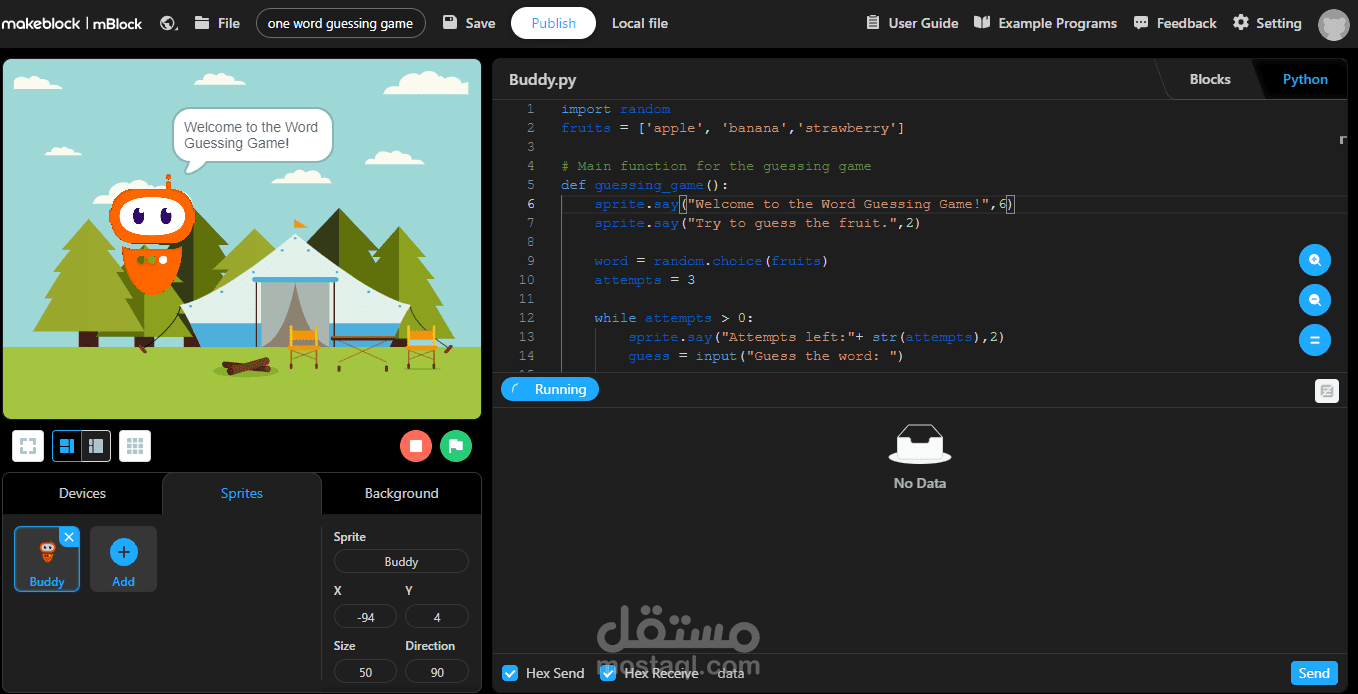This screenshot has height=694, width=1358.
Task: Click the green flag run button
Action: click(456, 446)
